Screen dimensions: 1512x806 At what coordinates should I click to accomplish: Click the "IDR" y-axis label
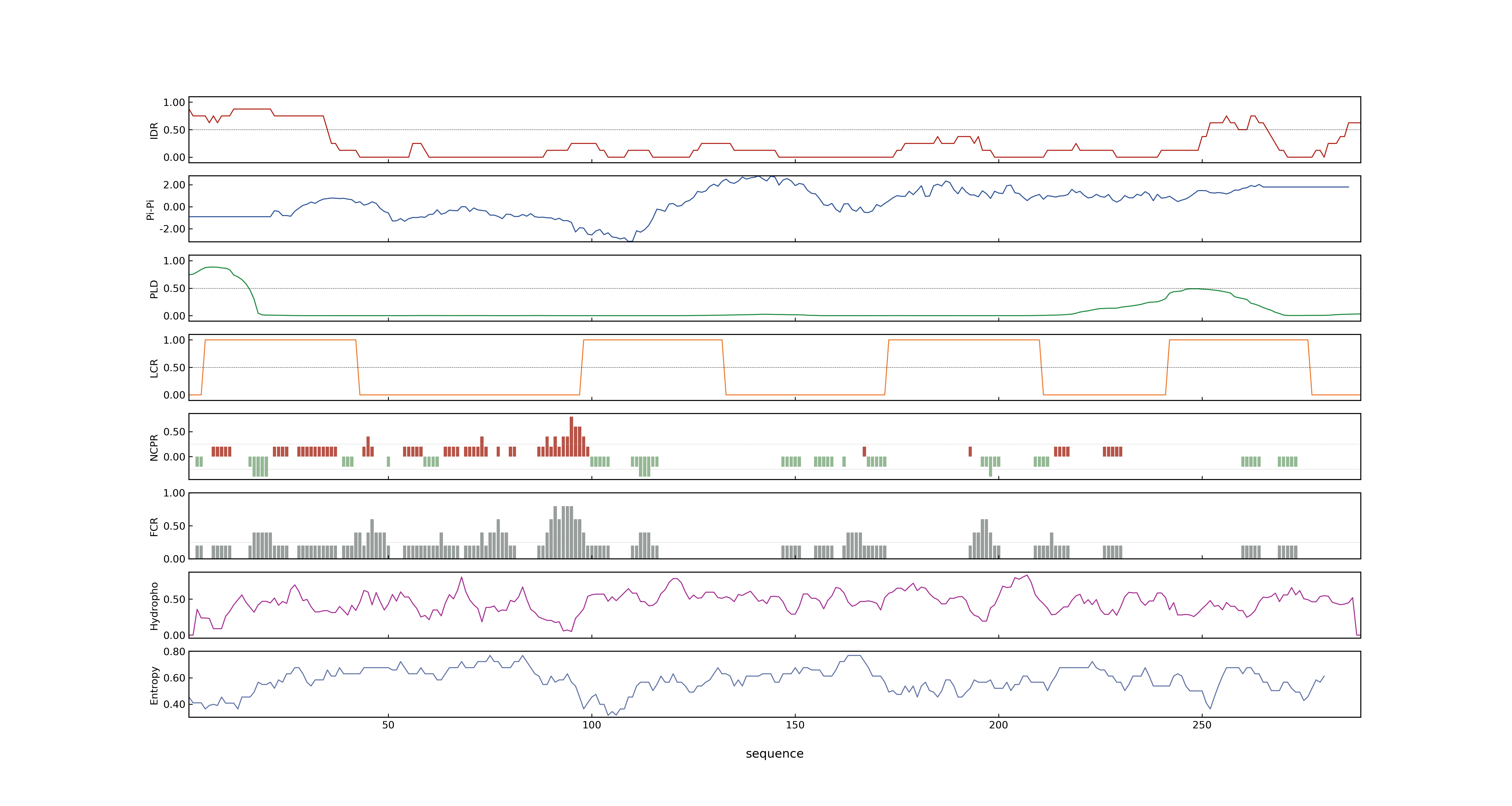[x=154, y=130]
